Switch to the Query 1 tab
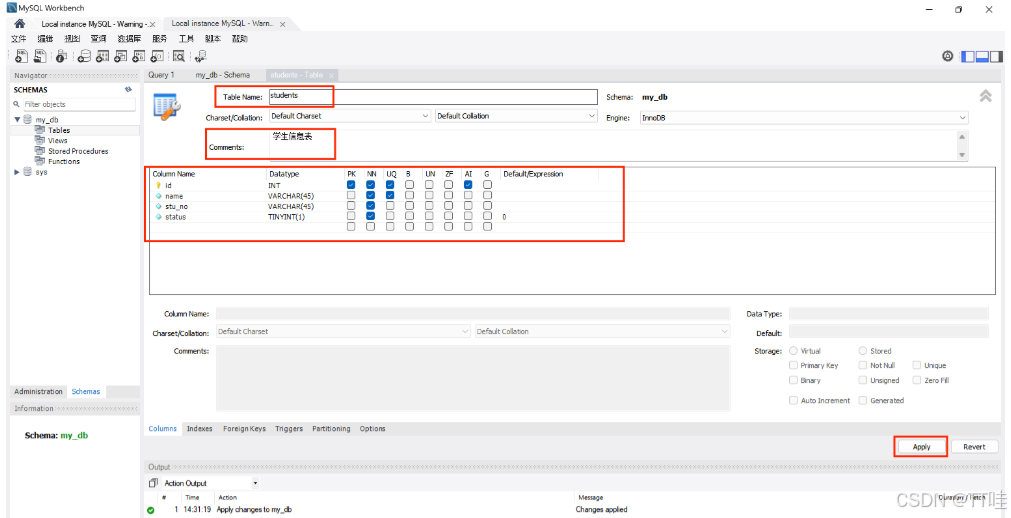Viewport: 1011px width, 518px height. 161,75
